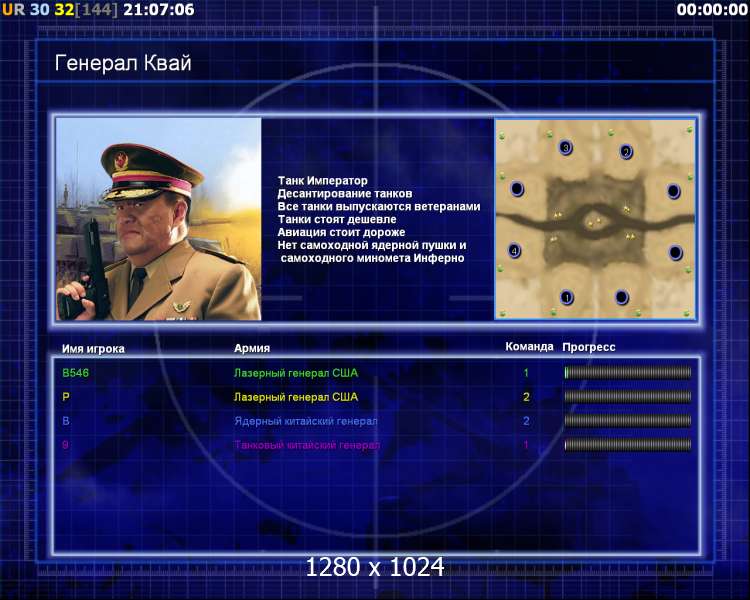Click team number 1 for player B546
The image size is (750, 600).
point(526,373)
